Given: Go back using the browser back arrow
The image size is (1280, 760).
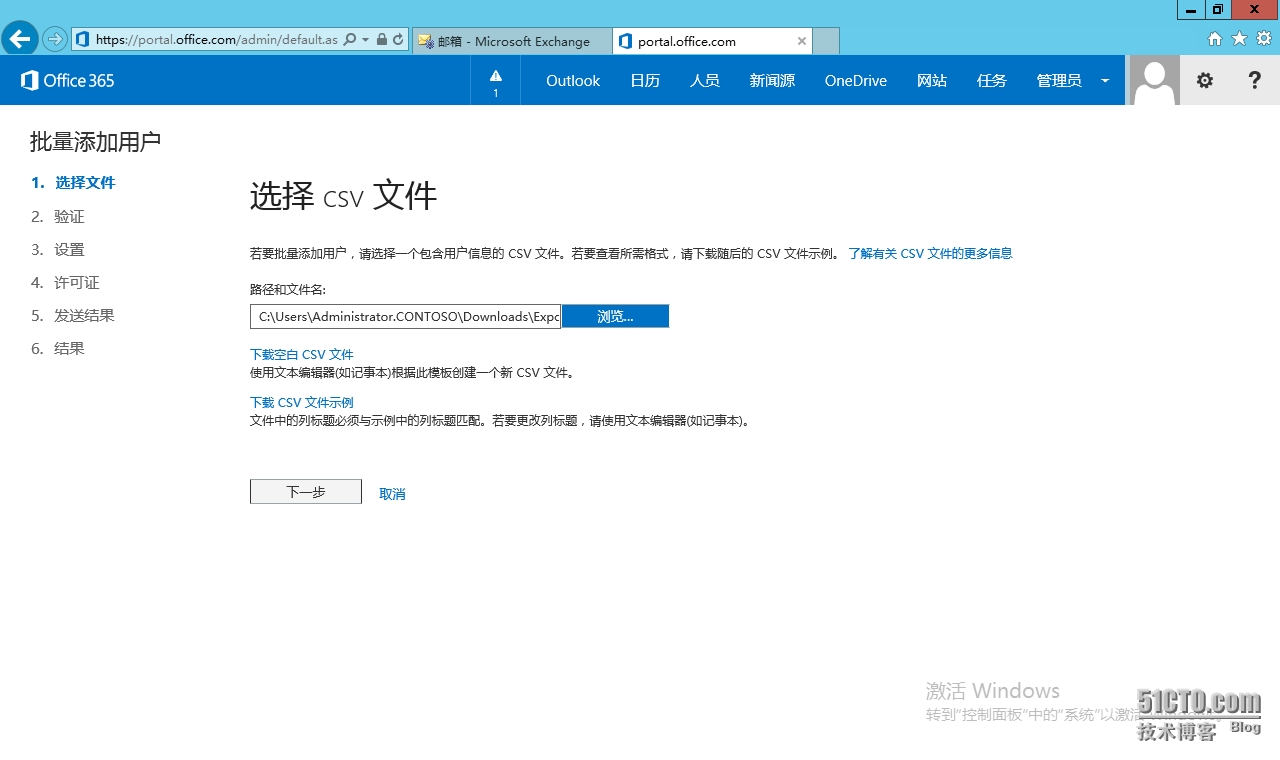Looking at the screenshot, I should click(19, 39).
